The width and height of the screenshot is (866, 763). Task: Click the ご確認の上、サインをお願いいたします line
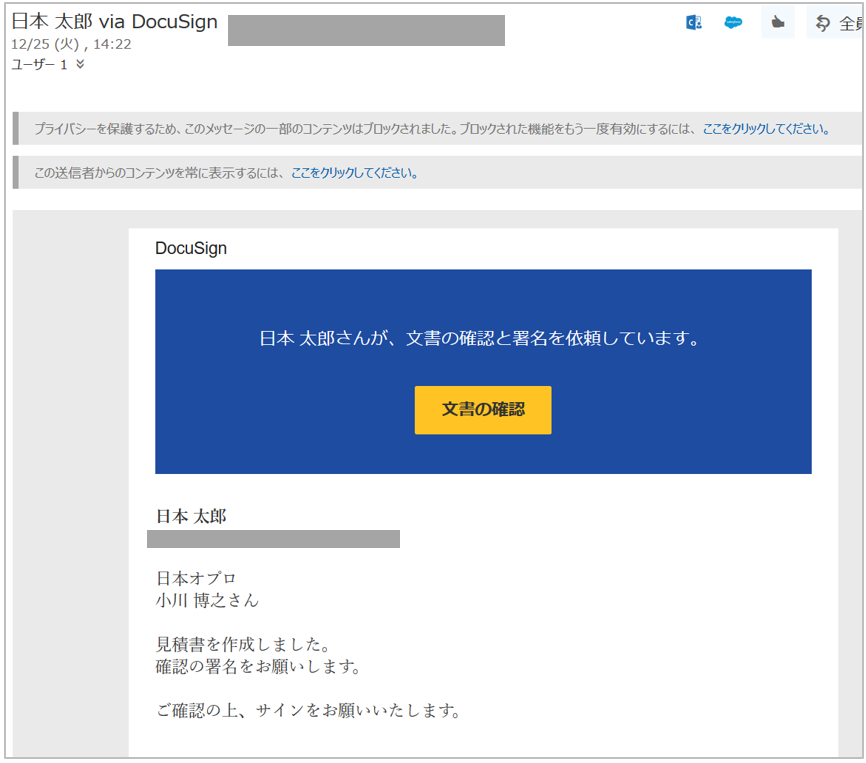click(308, 712)
